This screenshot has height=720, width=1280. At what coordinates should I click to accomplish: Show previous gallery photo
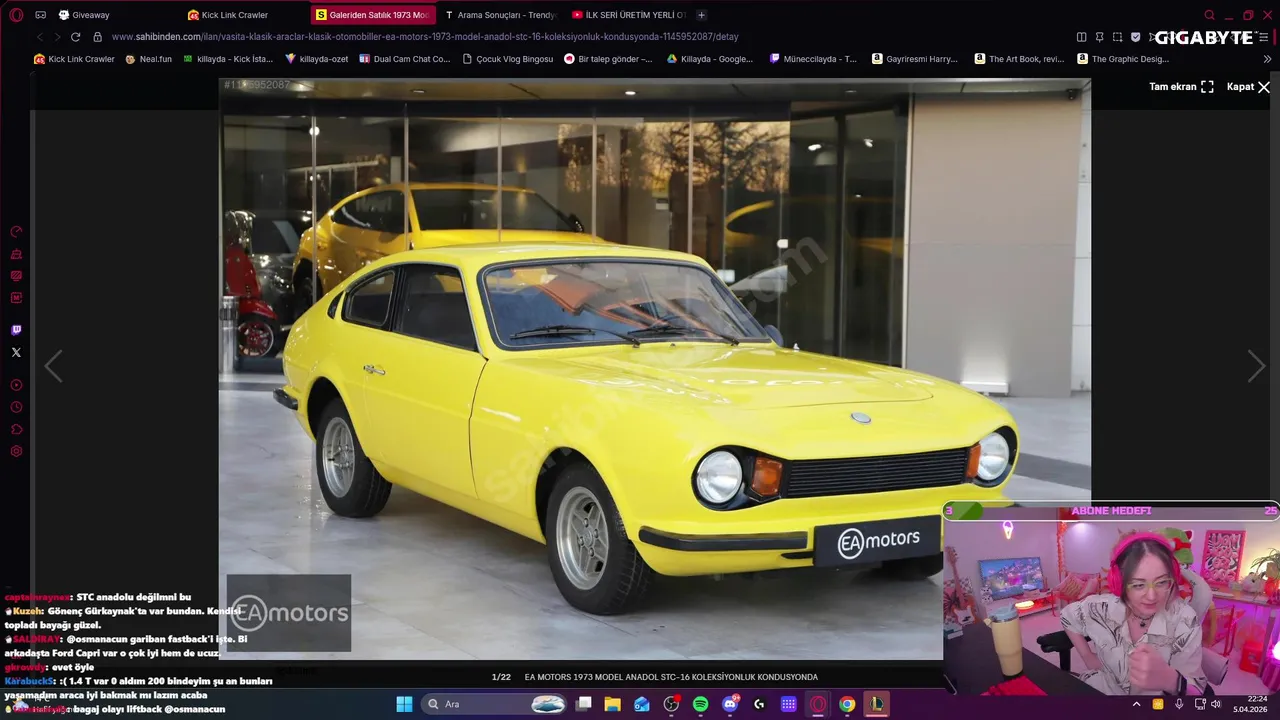[53, 366]
